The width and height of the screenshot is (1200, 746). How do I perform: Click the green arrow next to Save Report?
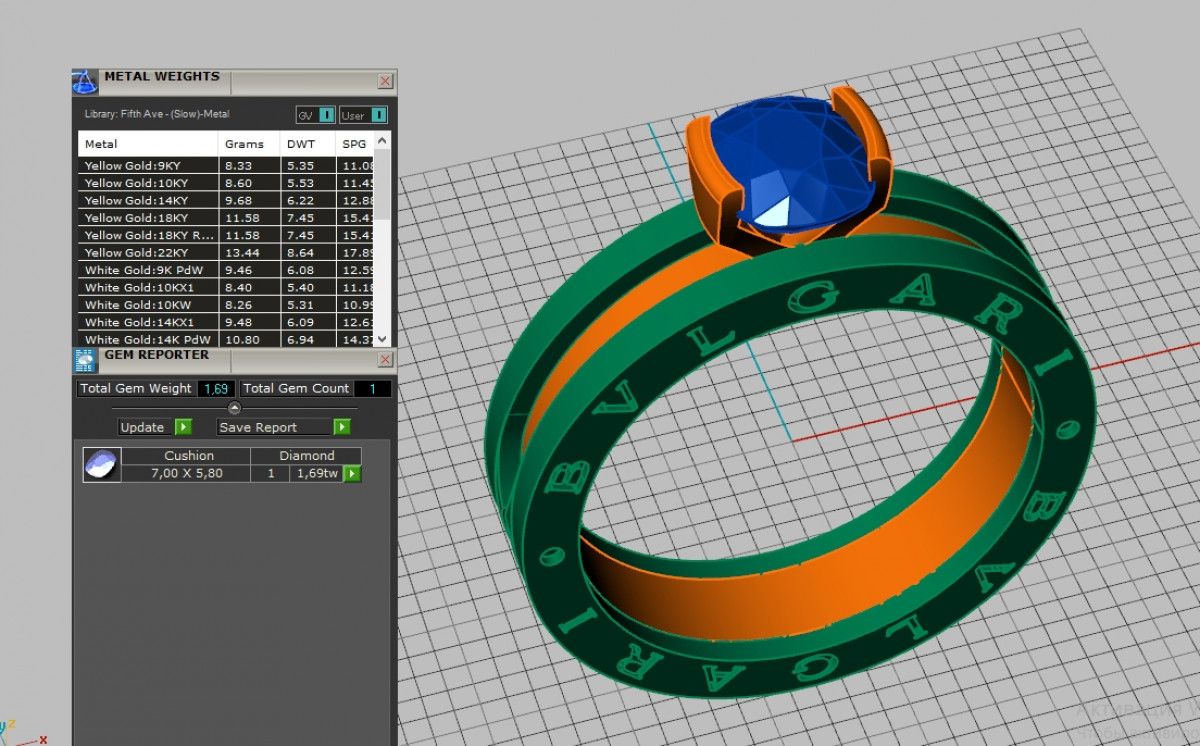(342, 427)
